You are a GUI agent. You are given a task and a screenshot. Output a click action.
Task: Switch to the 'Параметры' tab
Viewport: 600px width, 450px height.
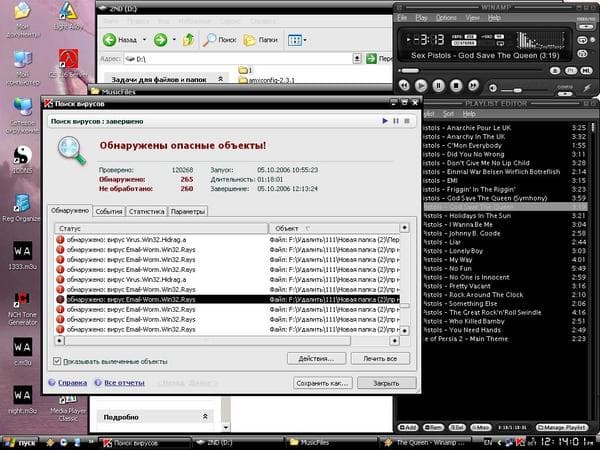coord(188,211)
